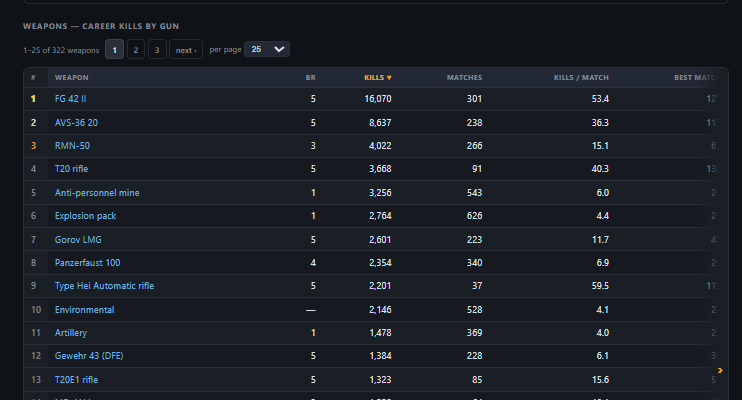The height and width of the screenshot is (400, 742).
Task: Open the Anti-personnel mine link
Action: coord(97,193)
